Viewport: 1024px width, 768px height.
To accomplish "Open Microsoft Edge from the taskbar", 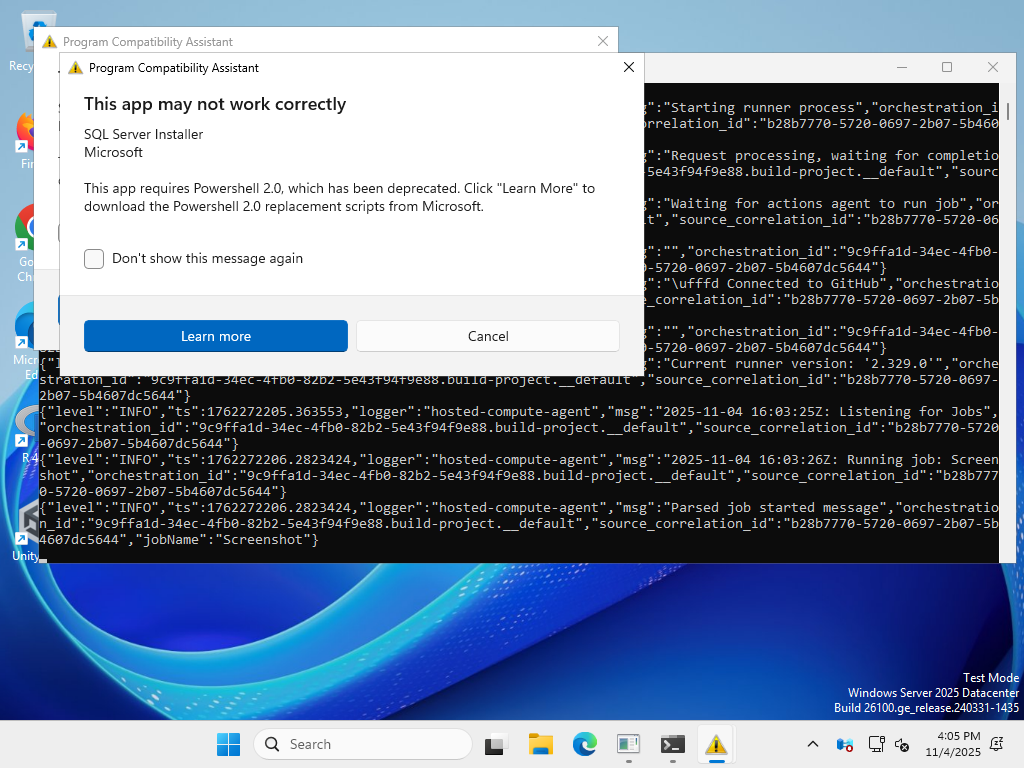I will 584,744.
